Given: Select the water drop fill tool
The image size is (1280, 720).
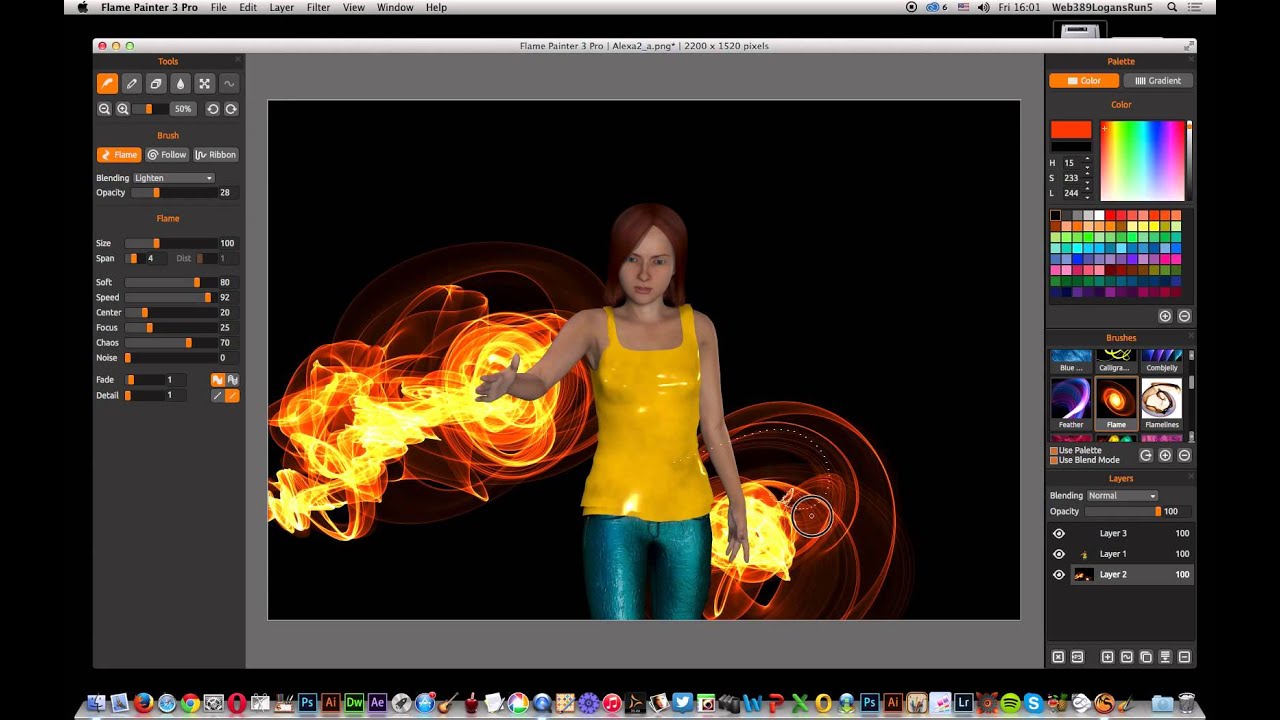Looking at the screenshot, I should [180, 84].
